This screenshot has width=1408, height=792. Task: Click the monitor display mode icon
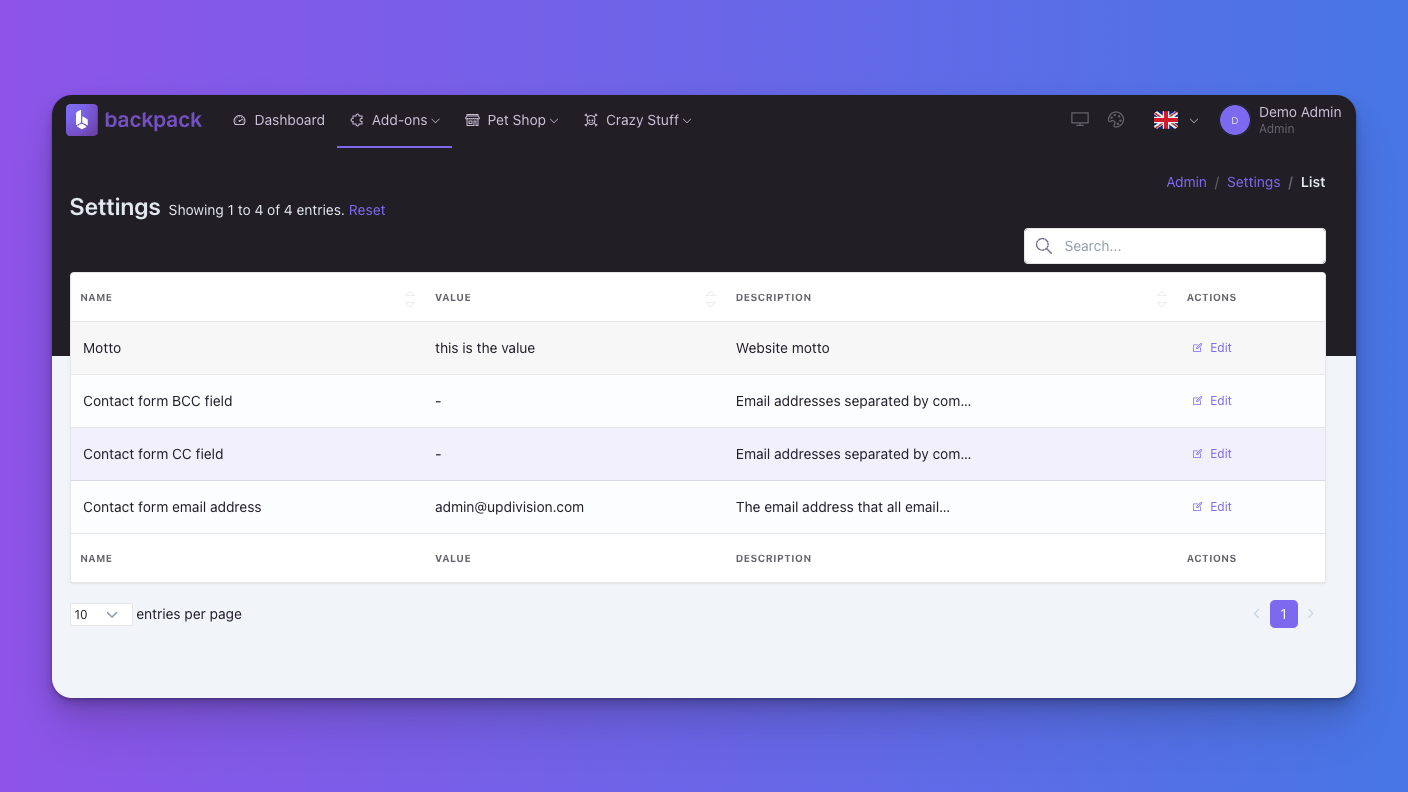[1080, 120]
